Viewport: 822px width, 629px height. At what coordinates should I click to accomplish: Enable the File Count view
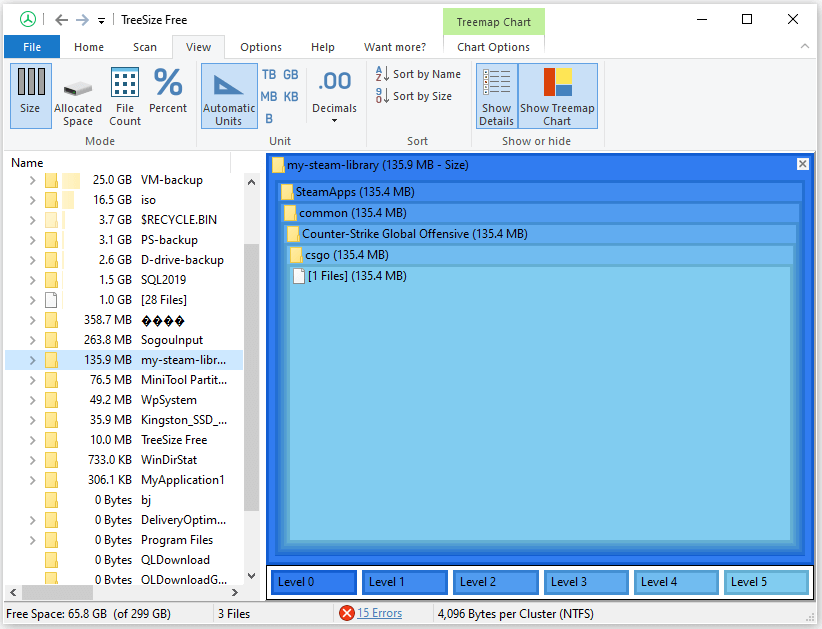point(124,96)
